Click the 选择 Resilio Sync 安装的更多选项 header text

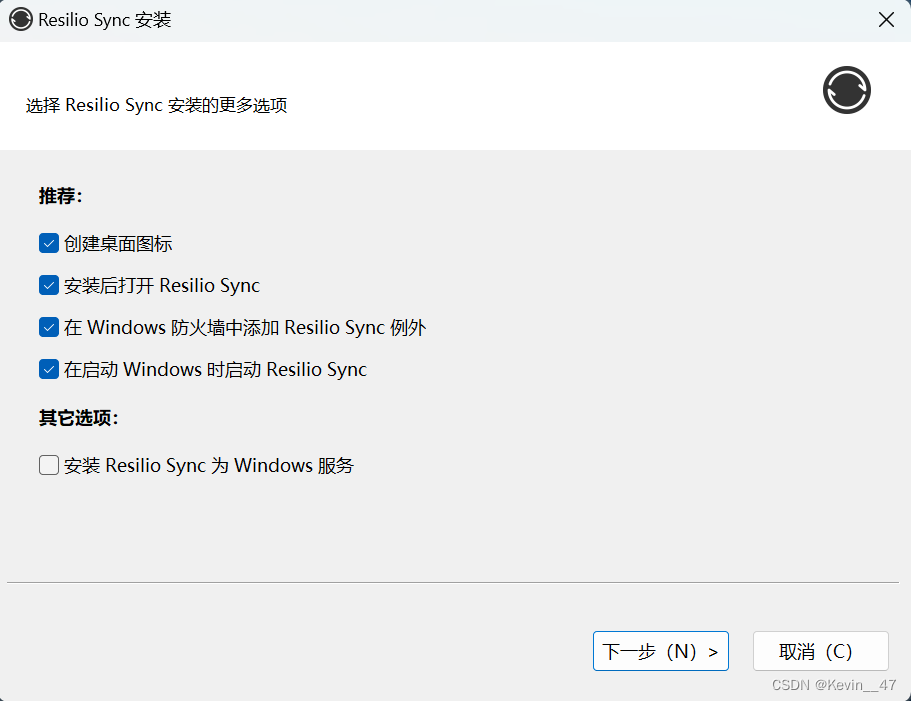point(157,105)
